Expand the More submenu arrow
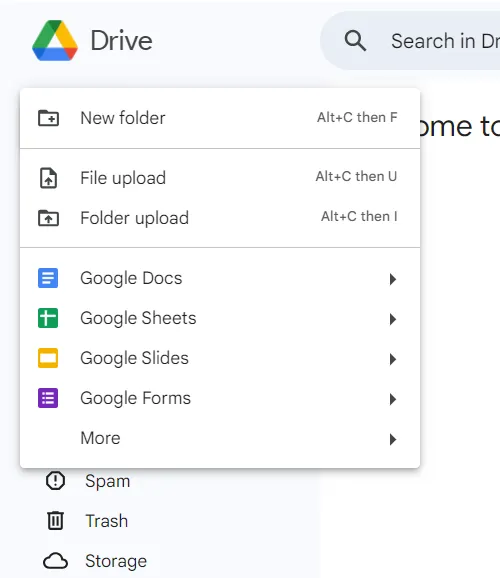500x578 pixels. 393,439
